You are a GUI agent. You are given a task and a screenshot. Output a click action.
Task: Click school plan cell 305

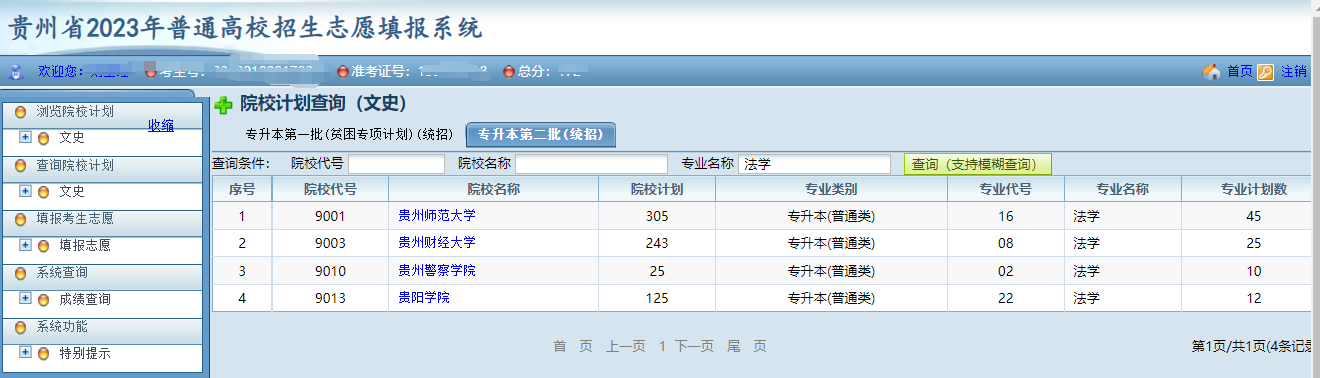tap(657, 216)
